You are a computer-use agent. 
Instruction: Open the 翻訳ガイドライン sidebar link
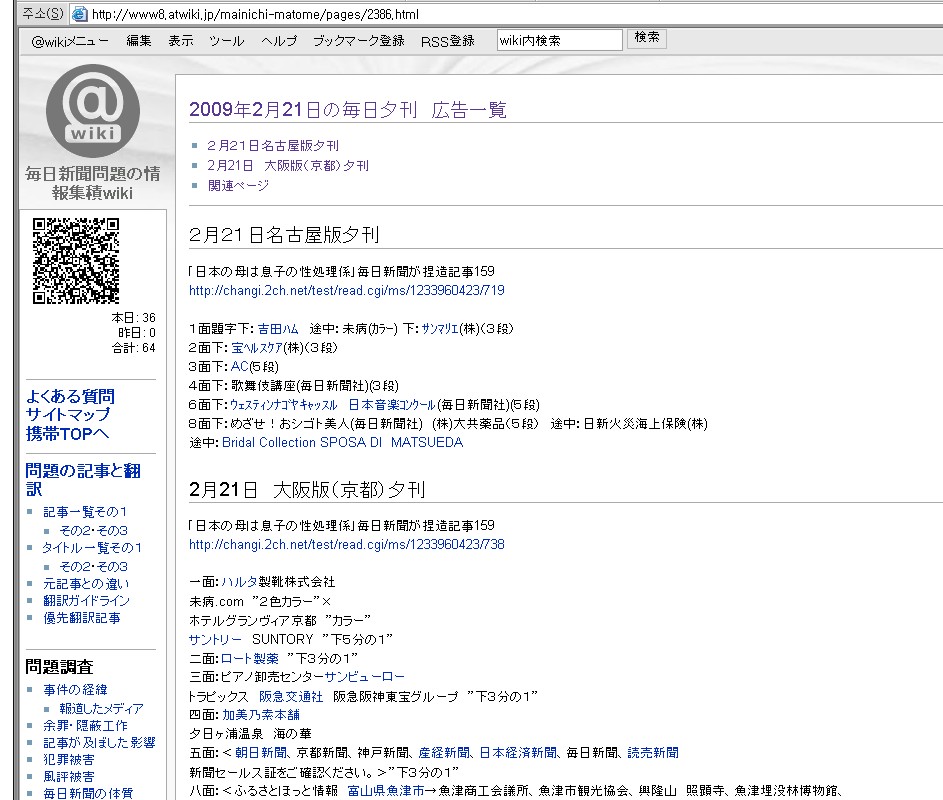[x=87, y=600]
